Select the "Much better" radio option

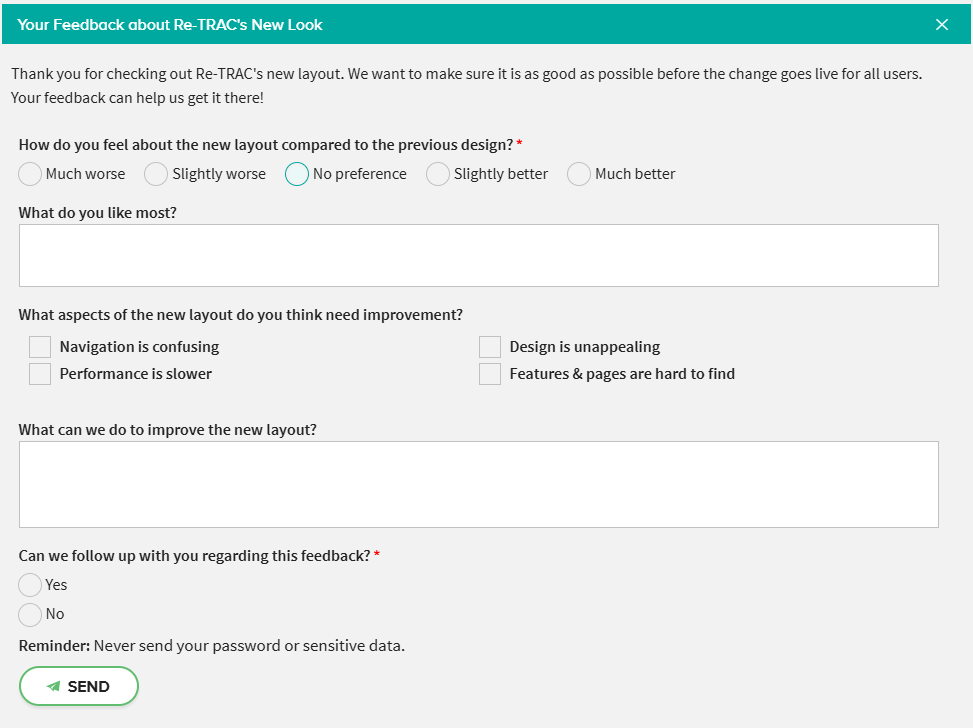tap(578, 174)
